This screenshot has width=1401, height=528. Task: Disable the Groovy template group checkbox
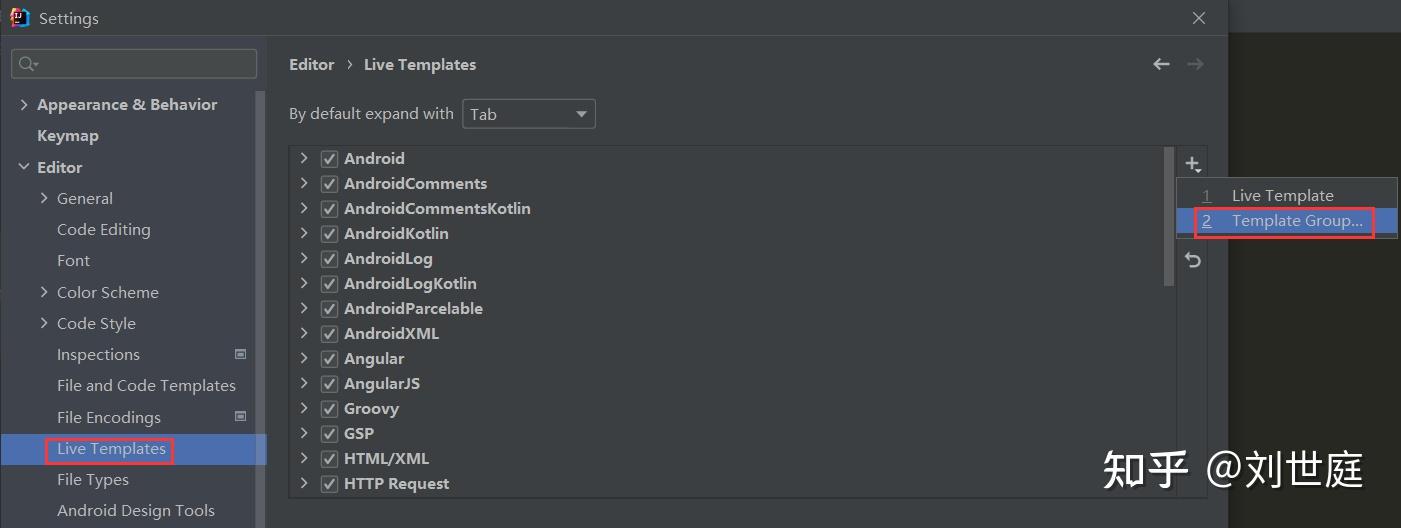[x=329, y=409]
